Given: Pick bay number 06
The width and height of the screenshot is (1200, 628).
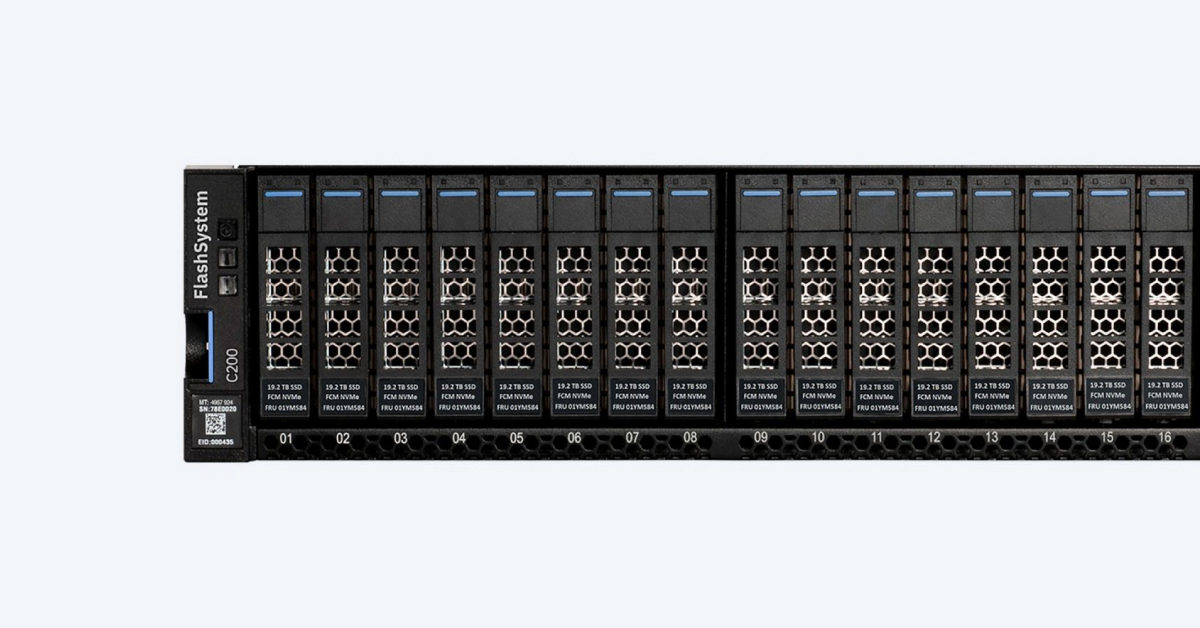Looking at the screenshot, I should click(574, 438).
